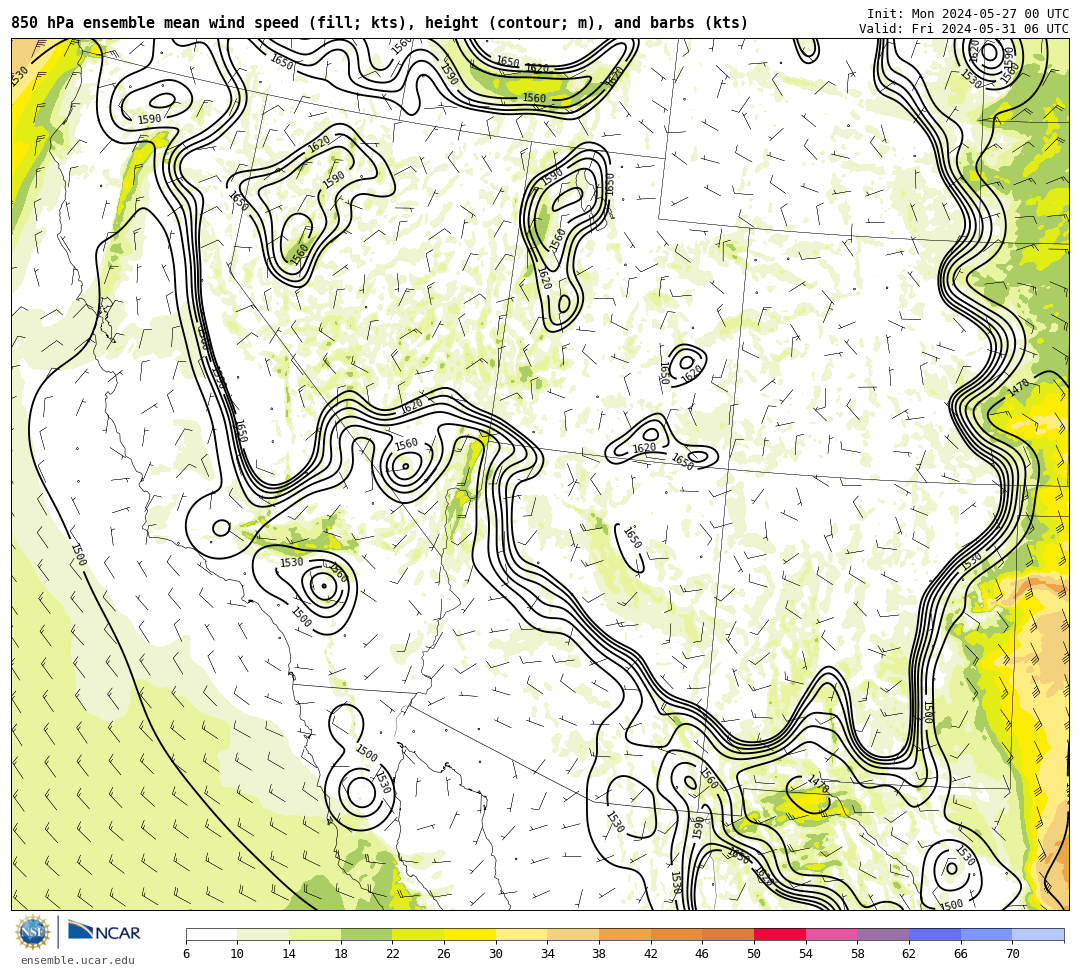
Task: Click the colorbar tick label 46
Action: tap(703, 954)
